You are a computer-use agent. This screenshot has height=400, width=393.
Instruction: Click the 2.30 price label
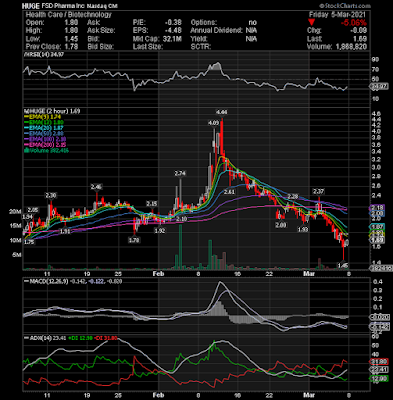point(51,195)
